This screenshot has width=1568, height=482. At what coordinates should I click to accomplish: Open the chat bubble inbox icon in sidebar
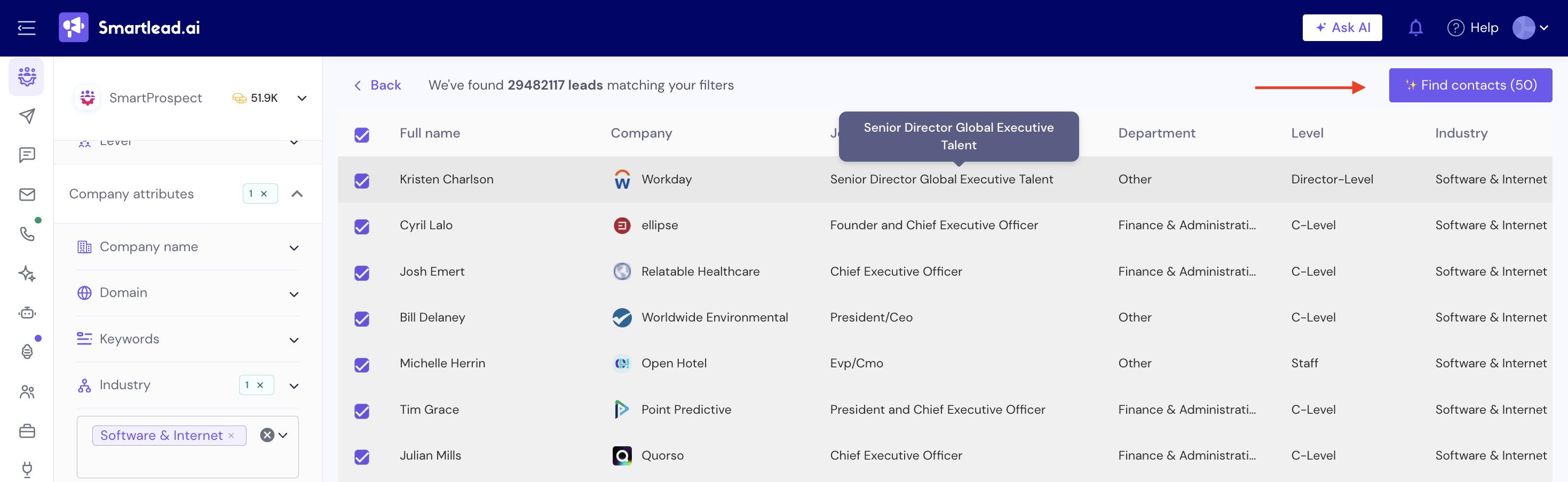[x=27, y=155]
